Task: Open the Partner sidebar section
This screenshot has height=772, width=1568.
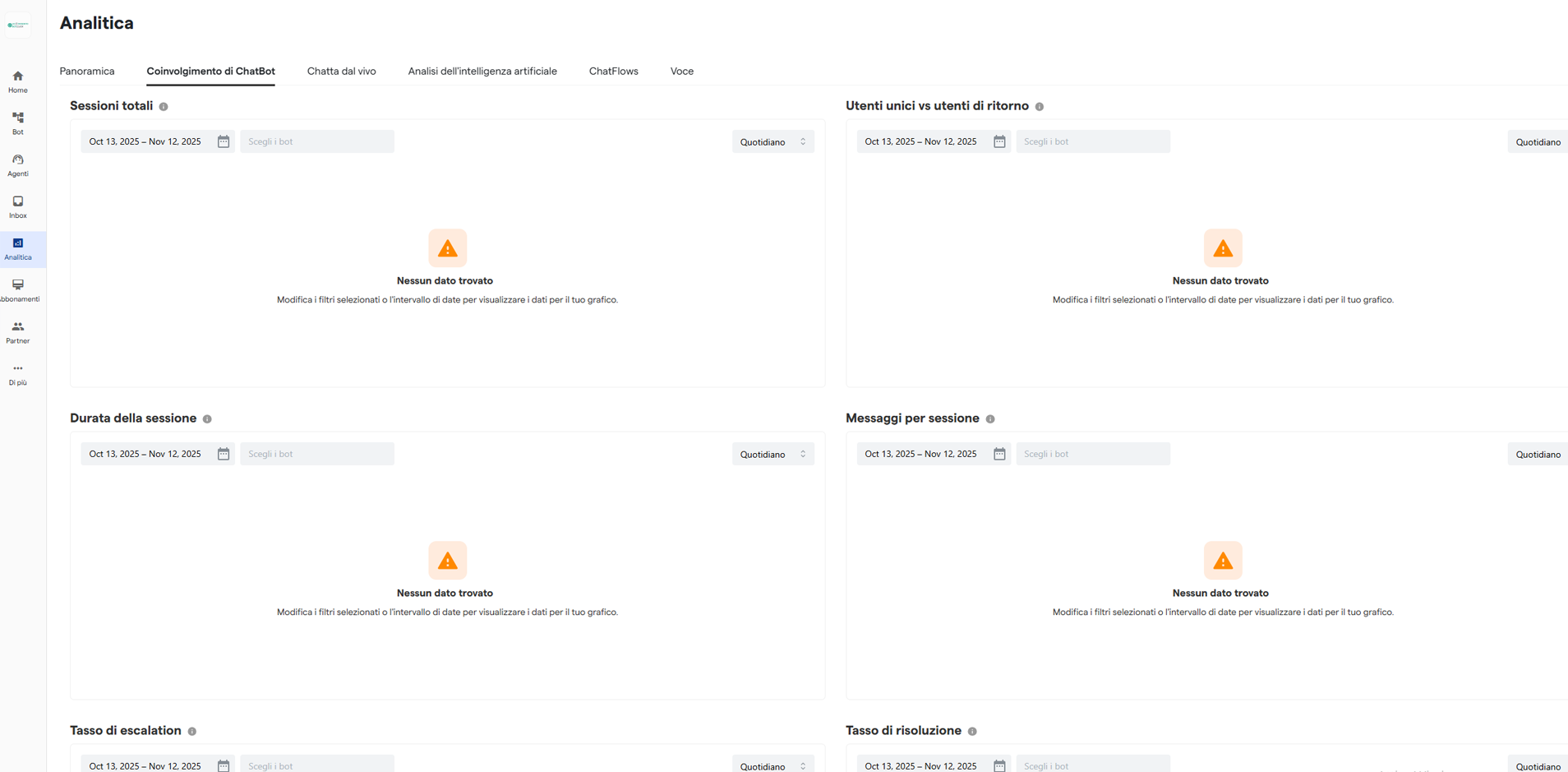Action: [17, 331]
